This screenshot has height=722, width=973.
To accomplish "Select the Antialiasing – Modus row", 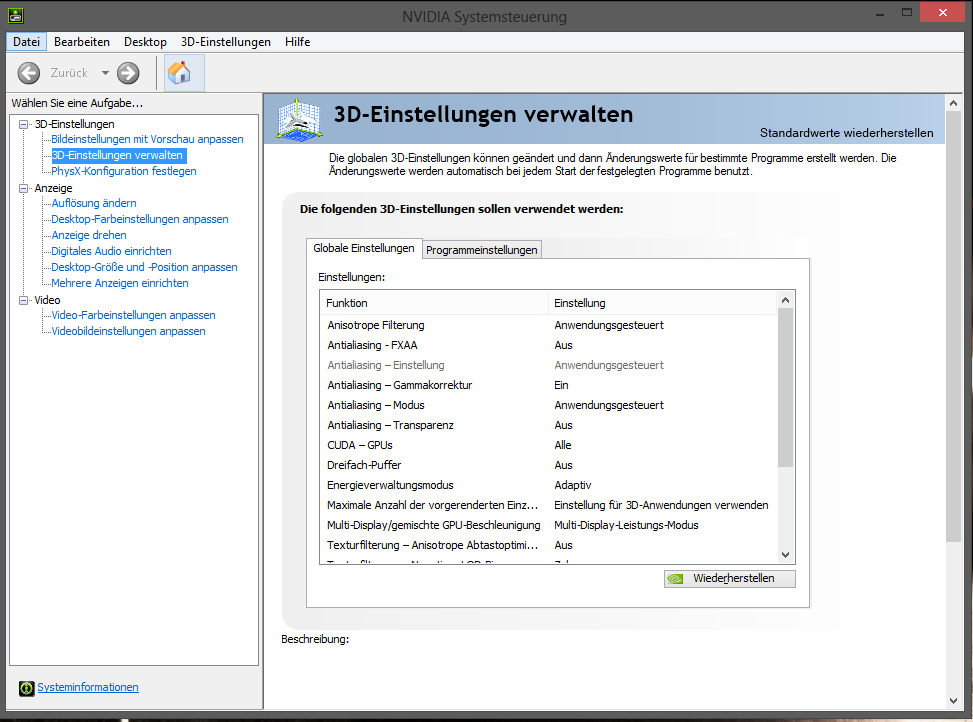I will pos(549,405).
